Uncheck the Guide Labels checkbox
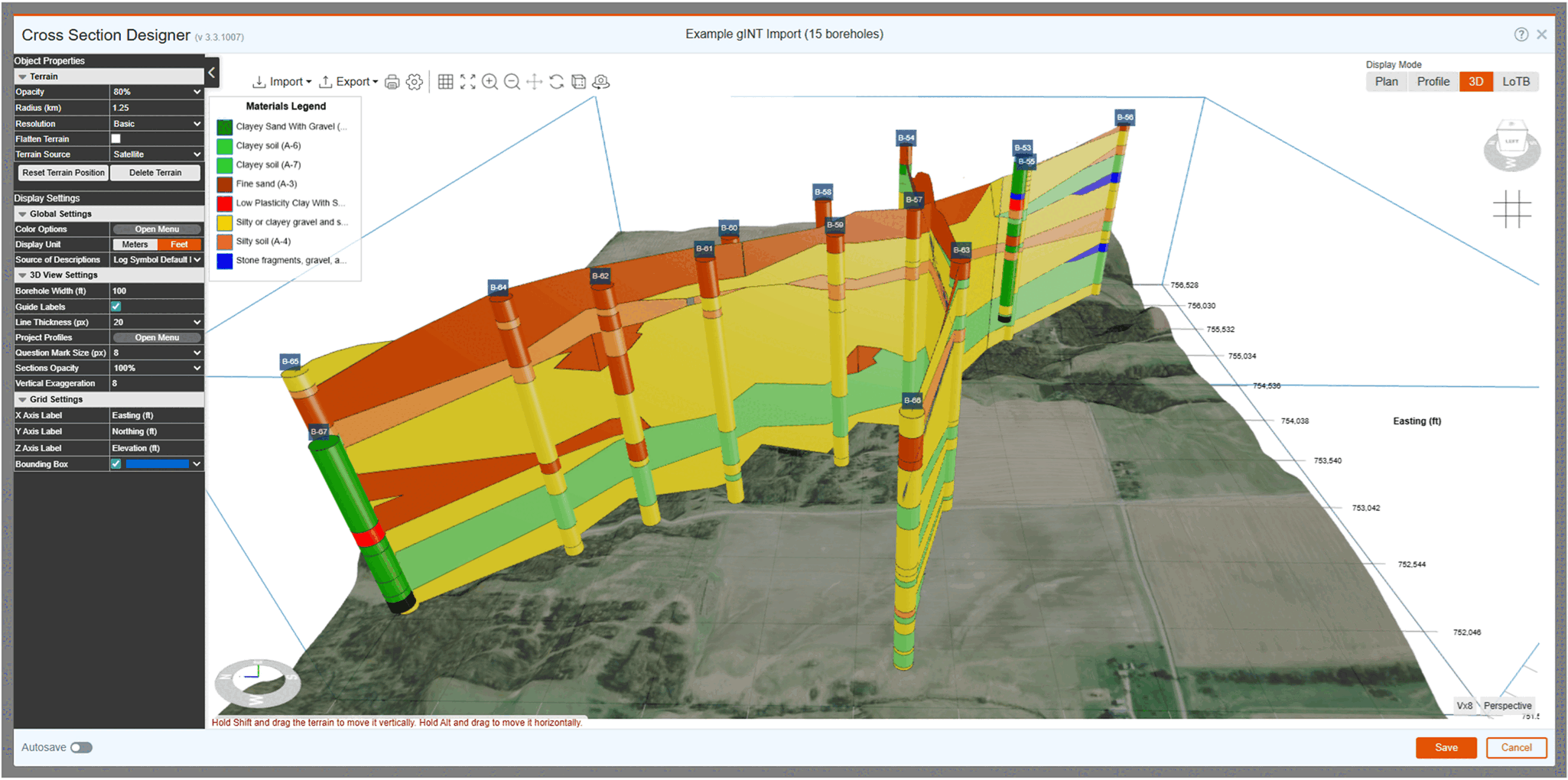The width and height of the screenshot is (1568, 780). coord(115,306)
